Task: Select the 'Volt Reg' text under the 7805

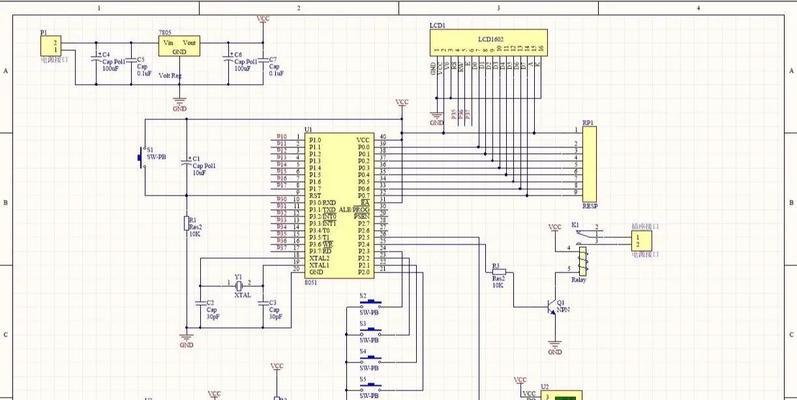Action: [170, 75]
